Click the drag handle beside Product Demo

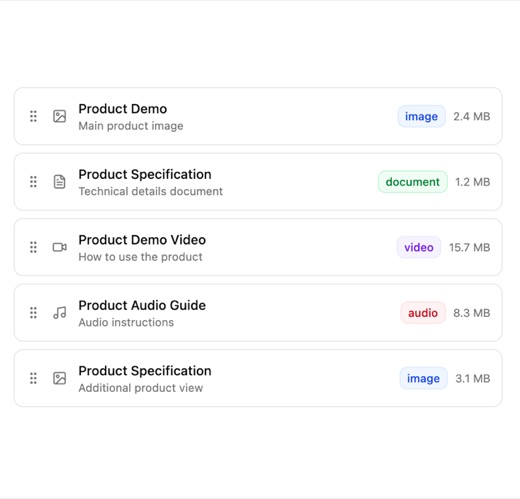tap(33, 116)
